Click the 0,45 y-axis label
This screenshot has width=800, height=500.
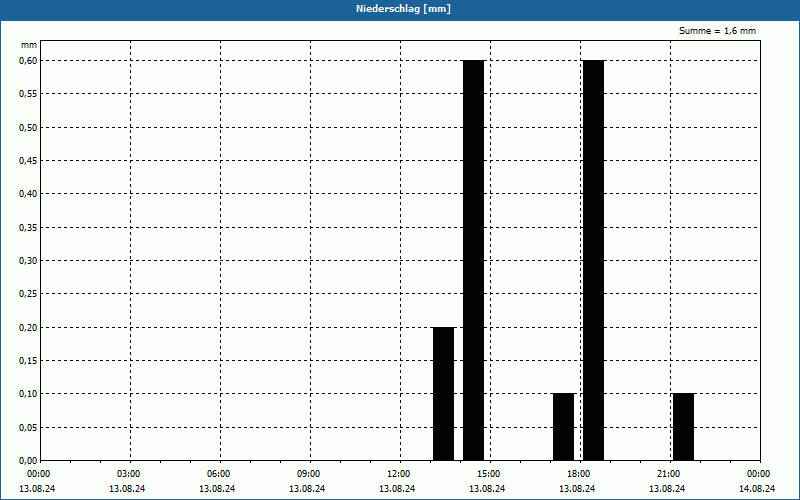click(x=29, y=161)
